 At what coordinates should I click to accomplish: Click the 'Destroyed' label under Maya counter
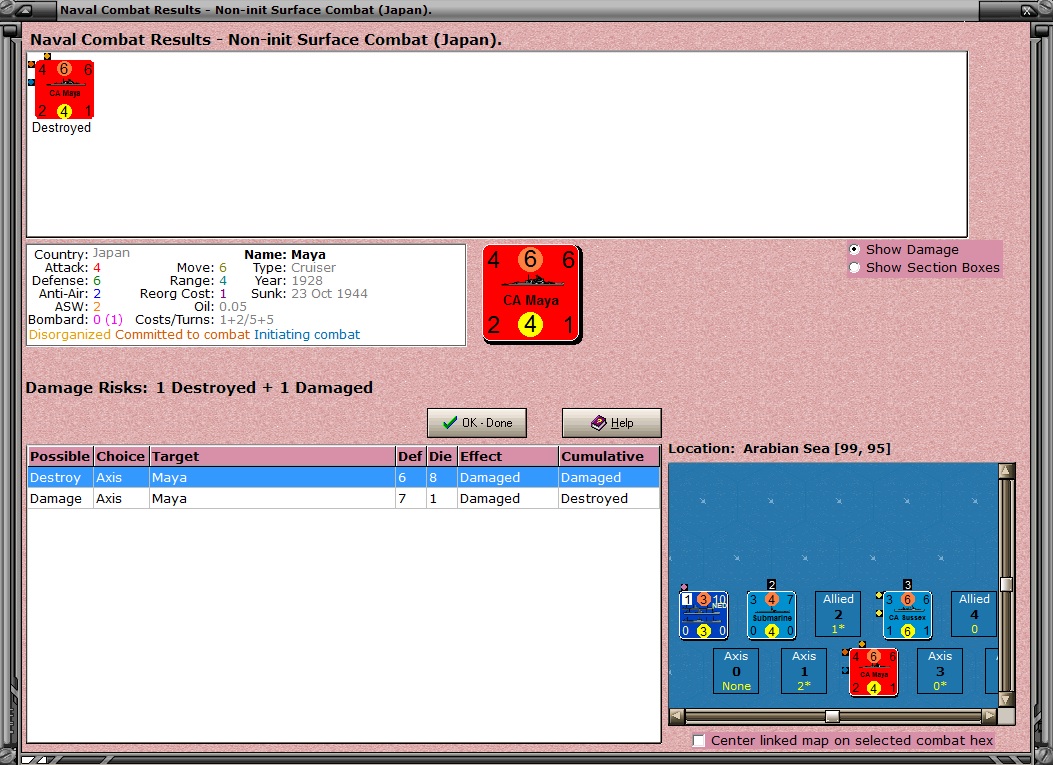(x=61, y=128)
